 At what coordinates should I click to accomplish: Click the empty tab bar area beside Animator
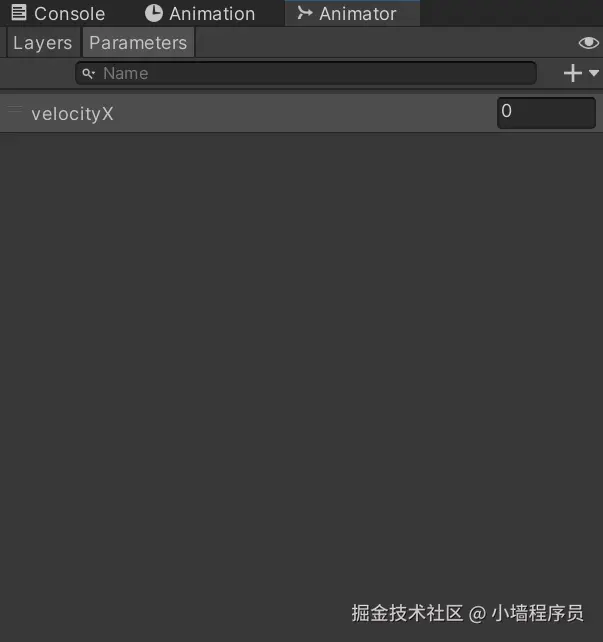pyautogui.click(x=511, y=14)
